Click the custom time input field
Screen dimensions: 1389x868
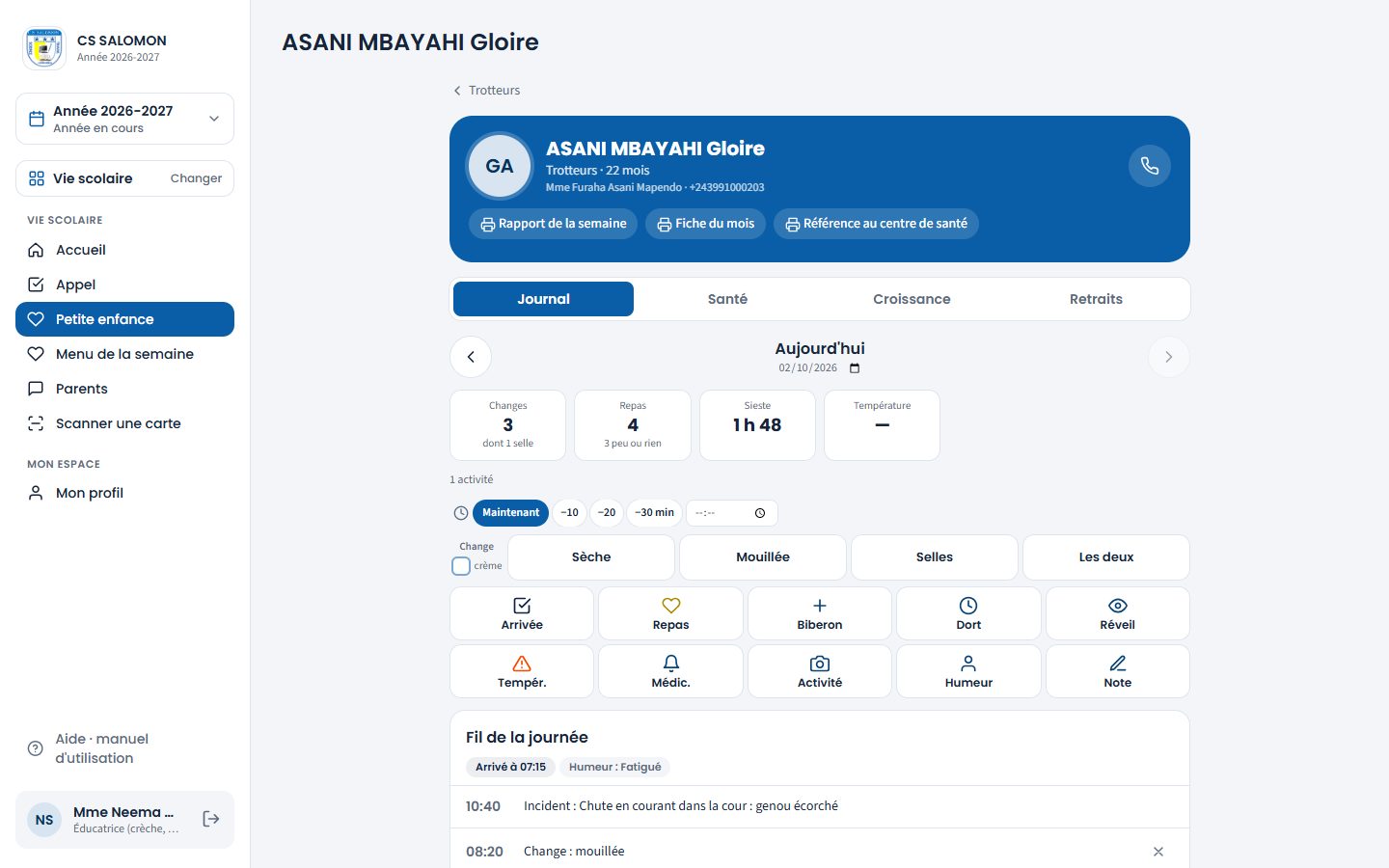tap(732, 513)
